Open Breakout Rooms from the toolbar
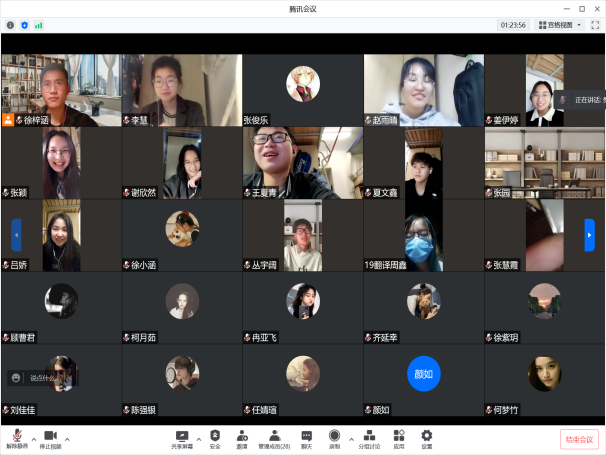This screenshot has width=606, height=455. tap(370, 437)
